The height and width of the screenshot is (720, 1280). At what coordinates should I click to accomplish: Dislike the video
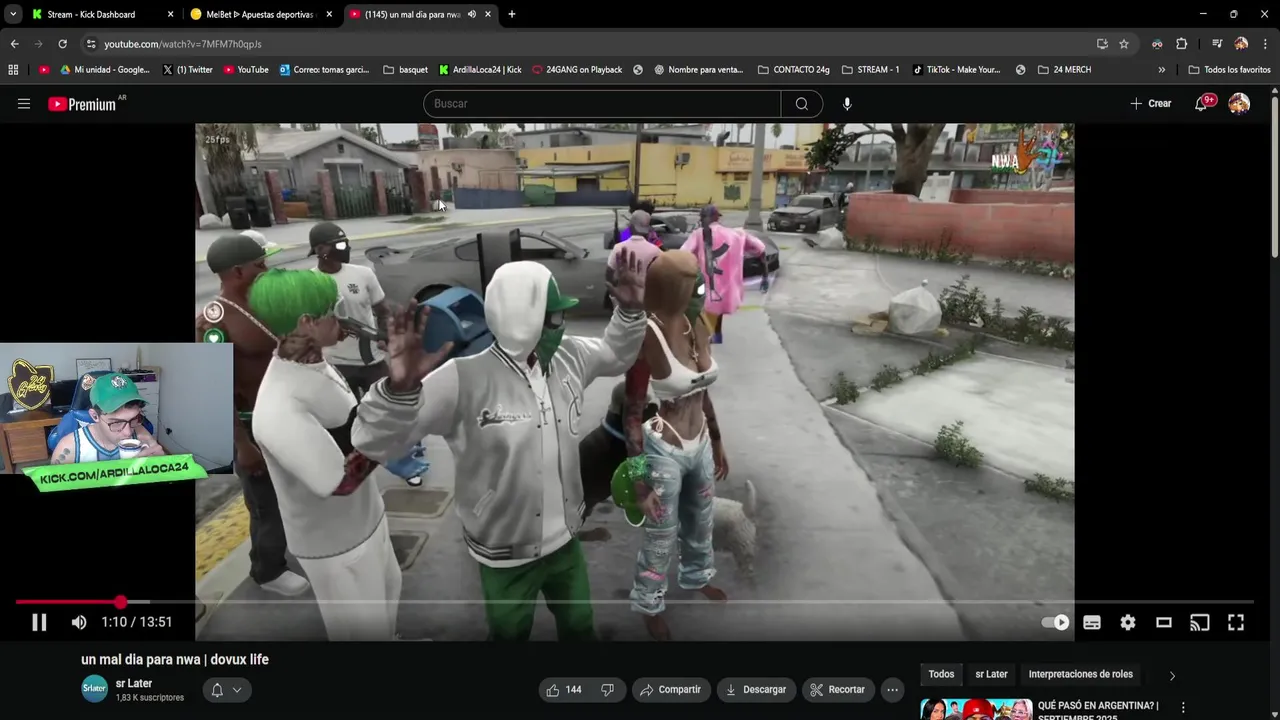607,690
